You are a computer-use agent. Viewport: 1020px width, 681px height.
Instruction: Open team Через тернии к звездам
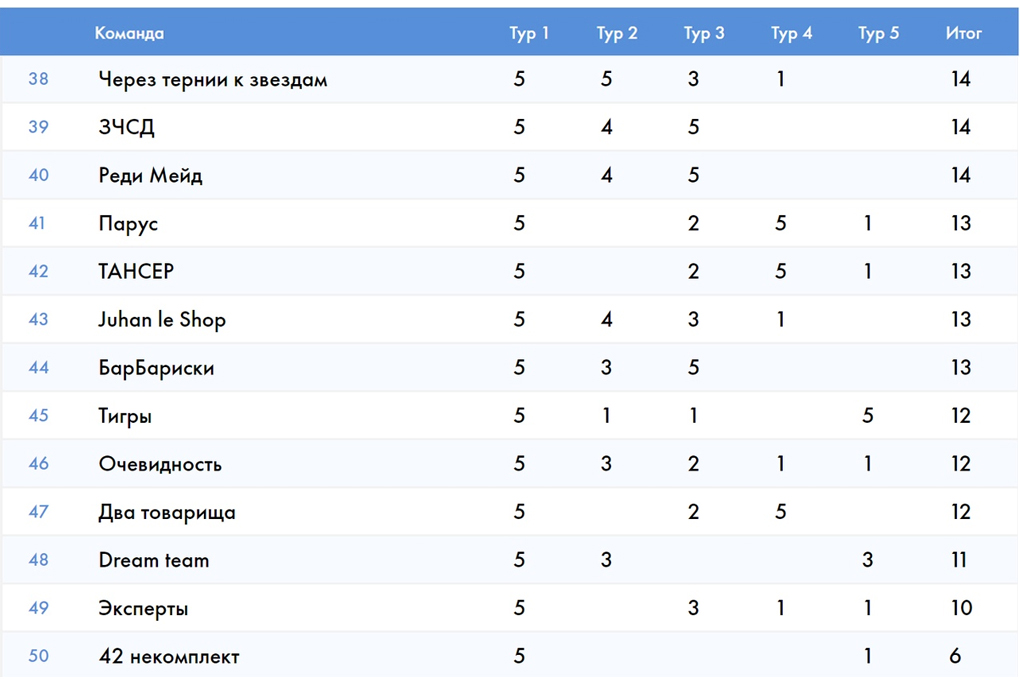pyautogui.click(x=213, y=80)
